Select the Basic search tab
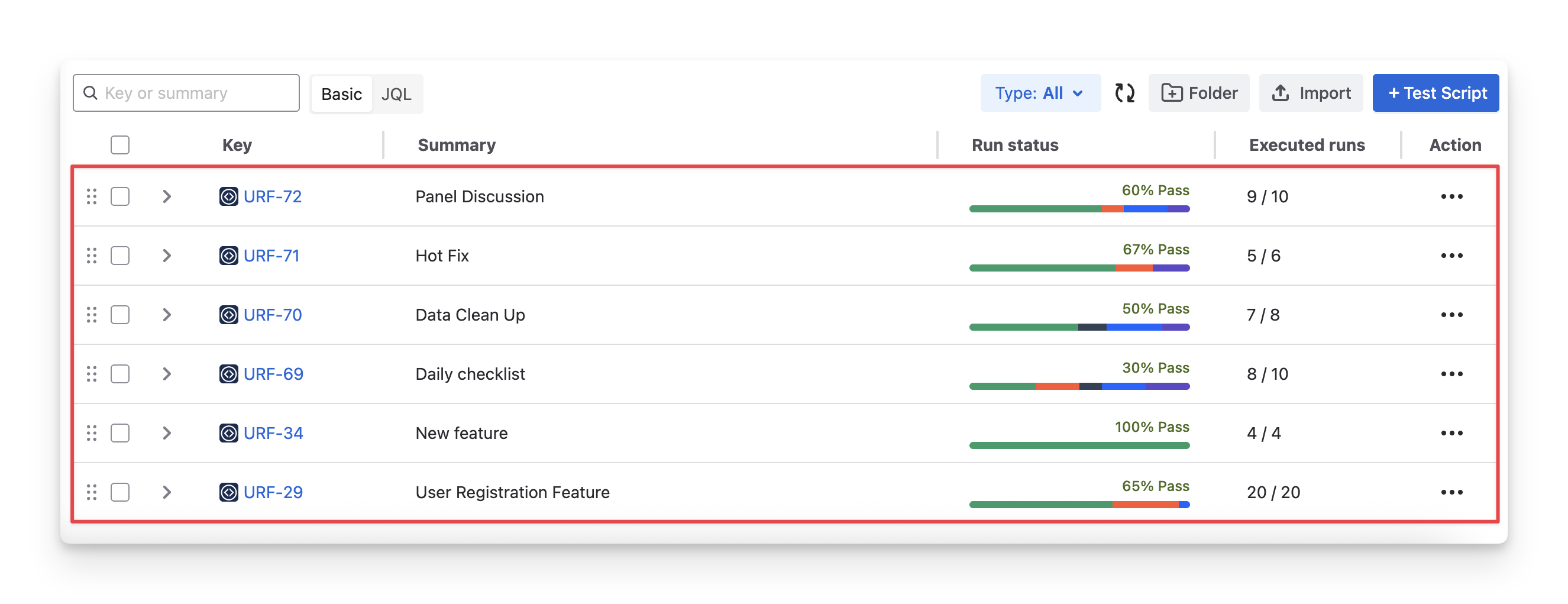The height and width of the screenshot is (604, 1568). [341, 95]
